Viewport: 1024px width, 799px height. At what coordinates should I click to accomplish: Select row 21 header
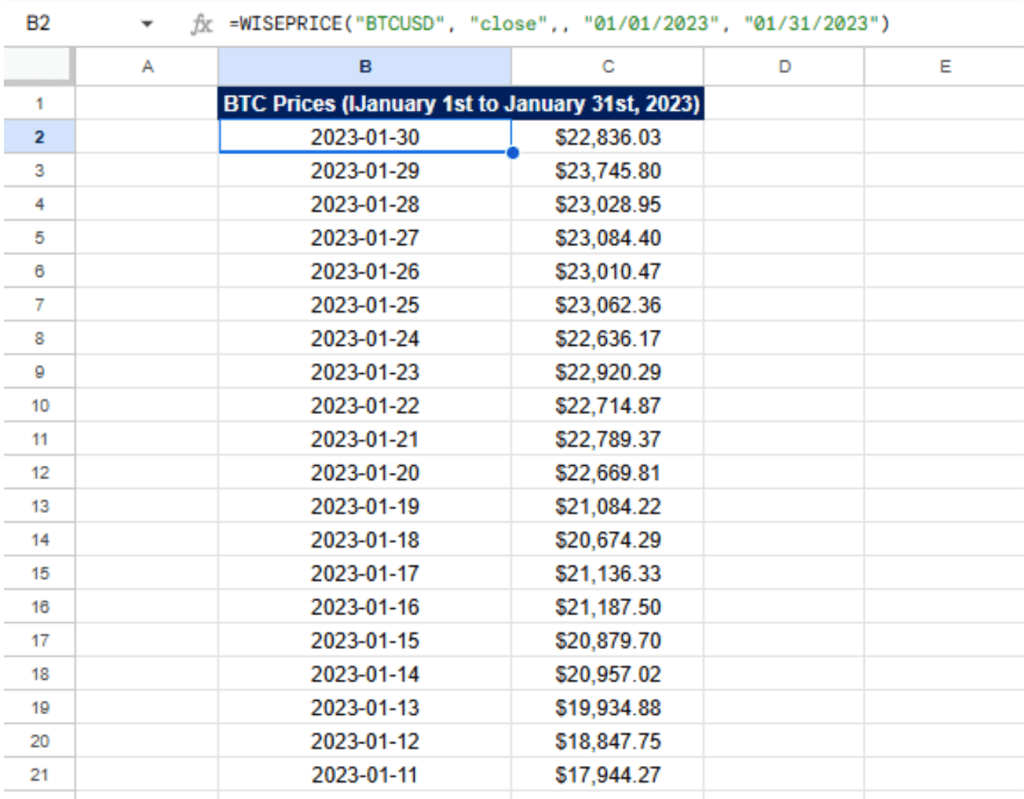(38, 774)
